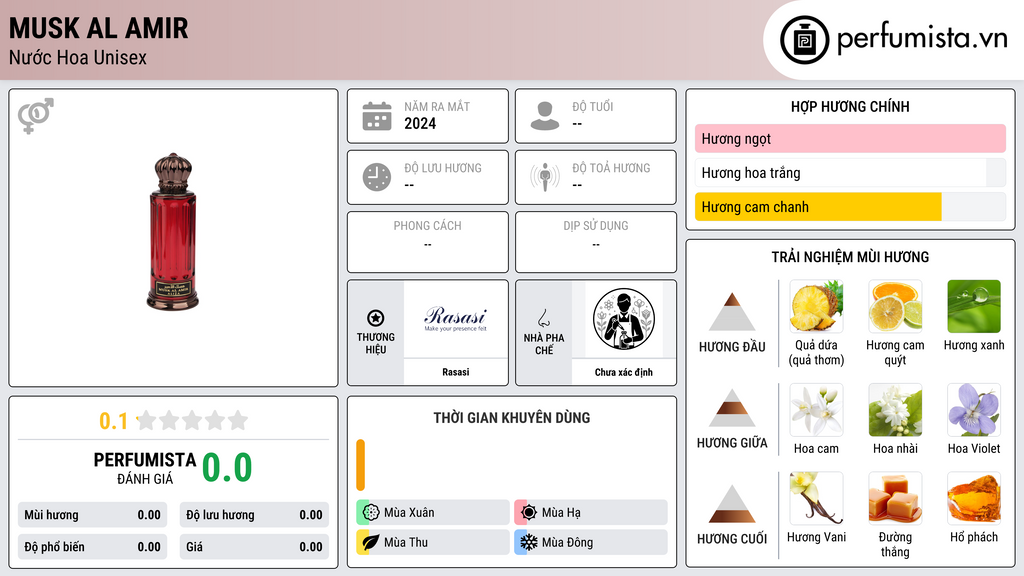This screenshot has width=1024, height=576.
Task: Open the Musk Al Amir bottle image
Action: coord(172,231)
